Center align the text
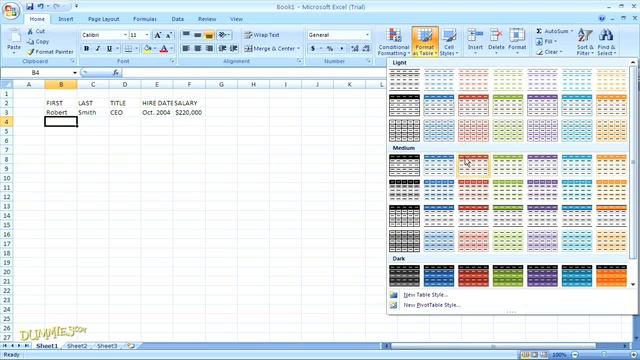Image resolution: width=640 pixels, height=360 pixels. tap(198, 49)
